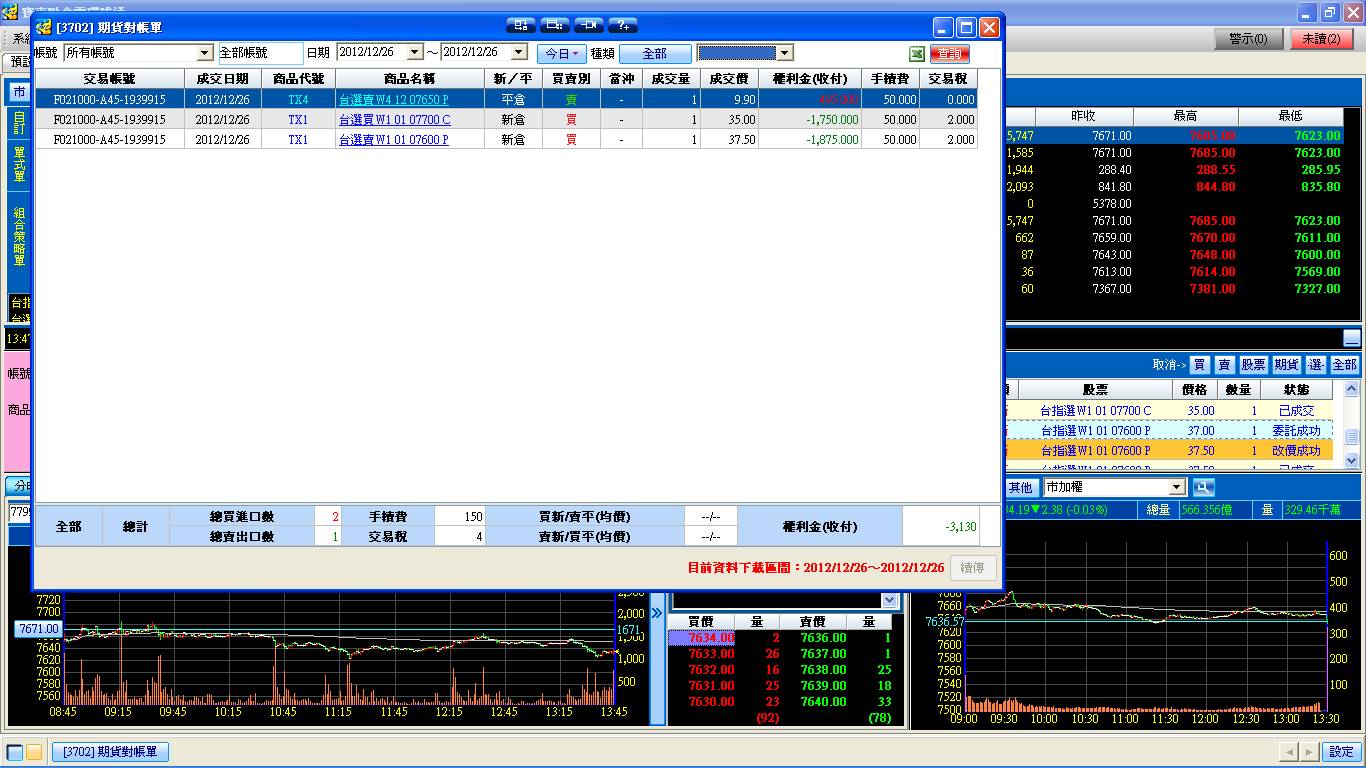This screenshot has width=1366, height=768.
Task: Open link 台選賣 W1 01 07600 P
Action: 394,140
